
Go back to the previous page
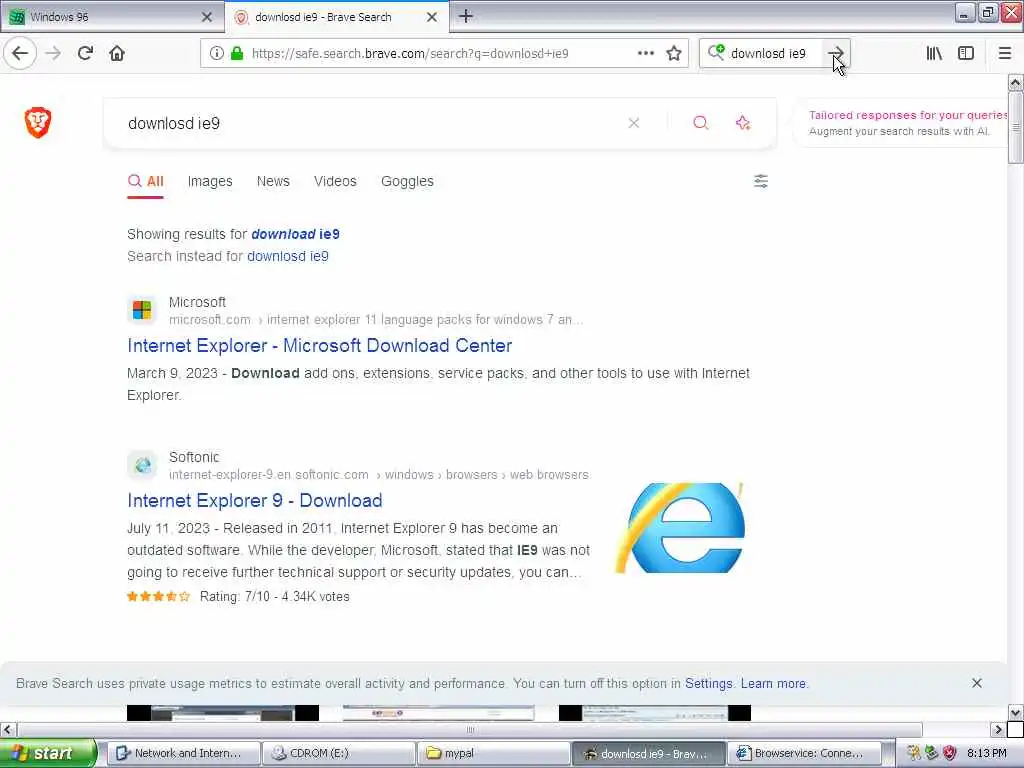pyautogui.click(x=20, y=54)
